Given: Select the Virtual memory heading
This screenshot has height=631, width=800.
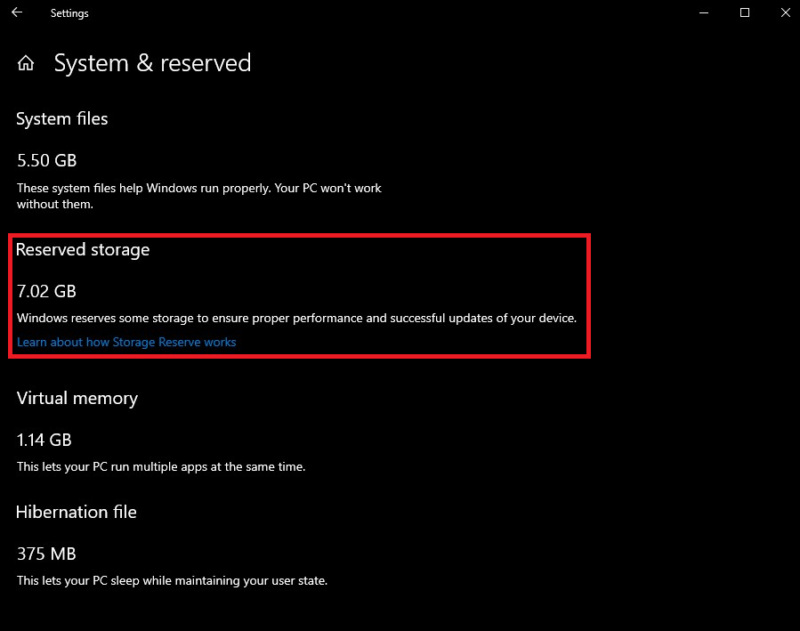Looking at the screenshot, I should point(77,398).
